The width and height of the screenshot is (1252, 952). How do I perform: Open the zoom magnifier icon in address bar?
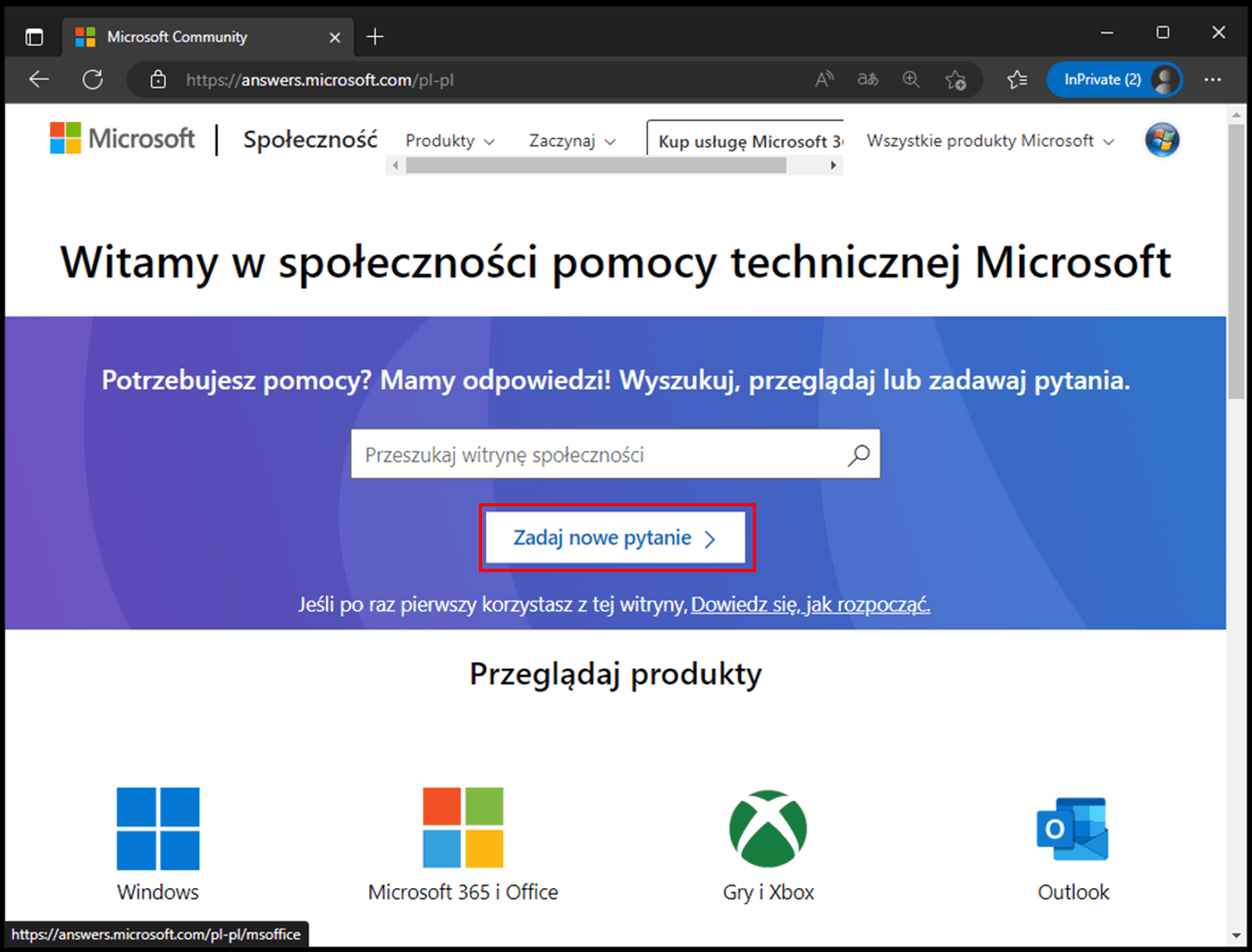click(911, 80)
